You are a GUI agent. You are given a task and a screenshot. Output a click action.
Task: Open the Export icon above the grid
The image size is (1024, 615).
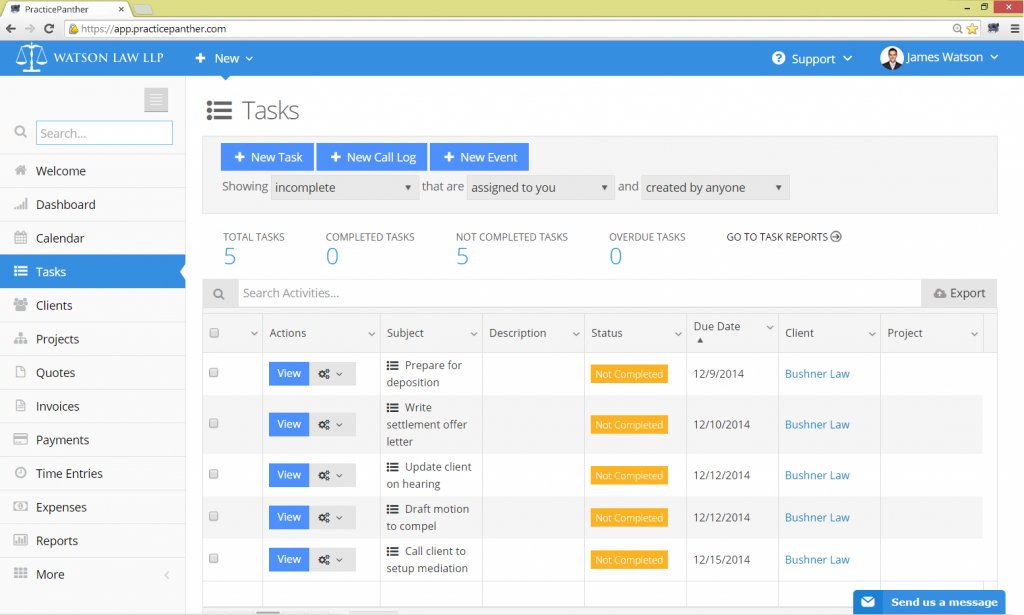tap(941, 292)
